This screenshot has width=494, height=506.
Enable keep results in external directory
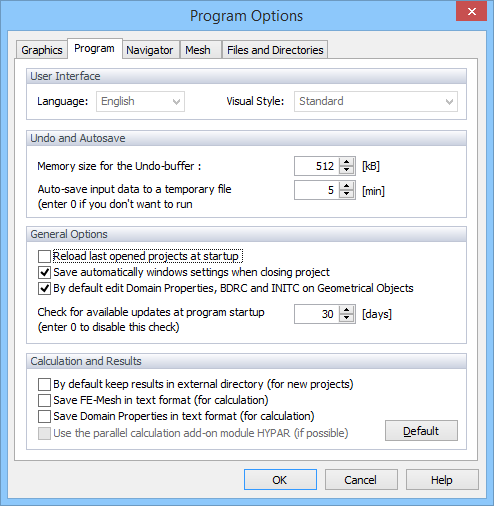tap(44, 384)
